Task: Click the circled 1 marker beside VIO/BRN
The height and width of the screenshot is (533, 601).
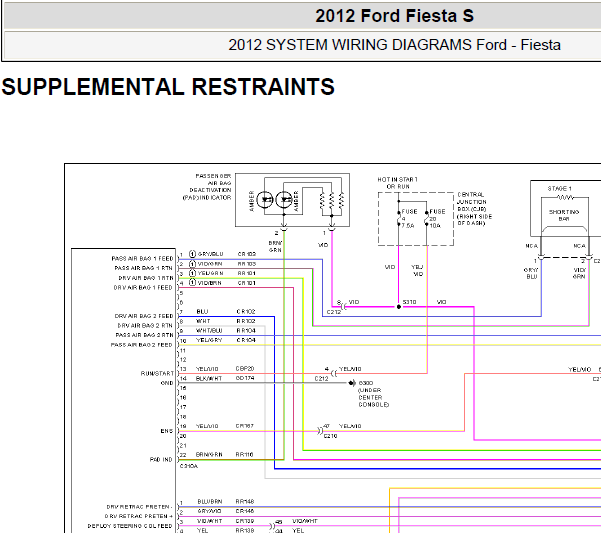Action: [193, 283]
